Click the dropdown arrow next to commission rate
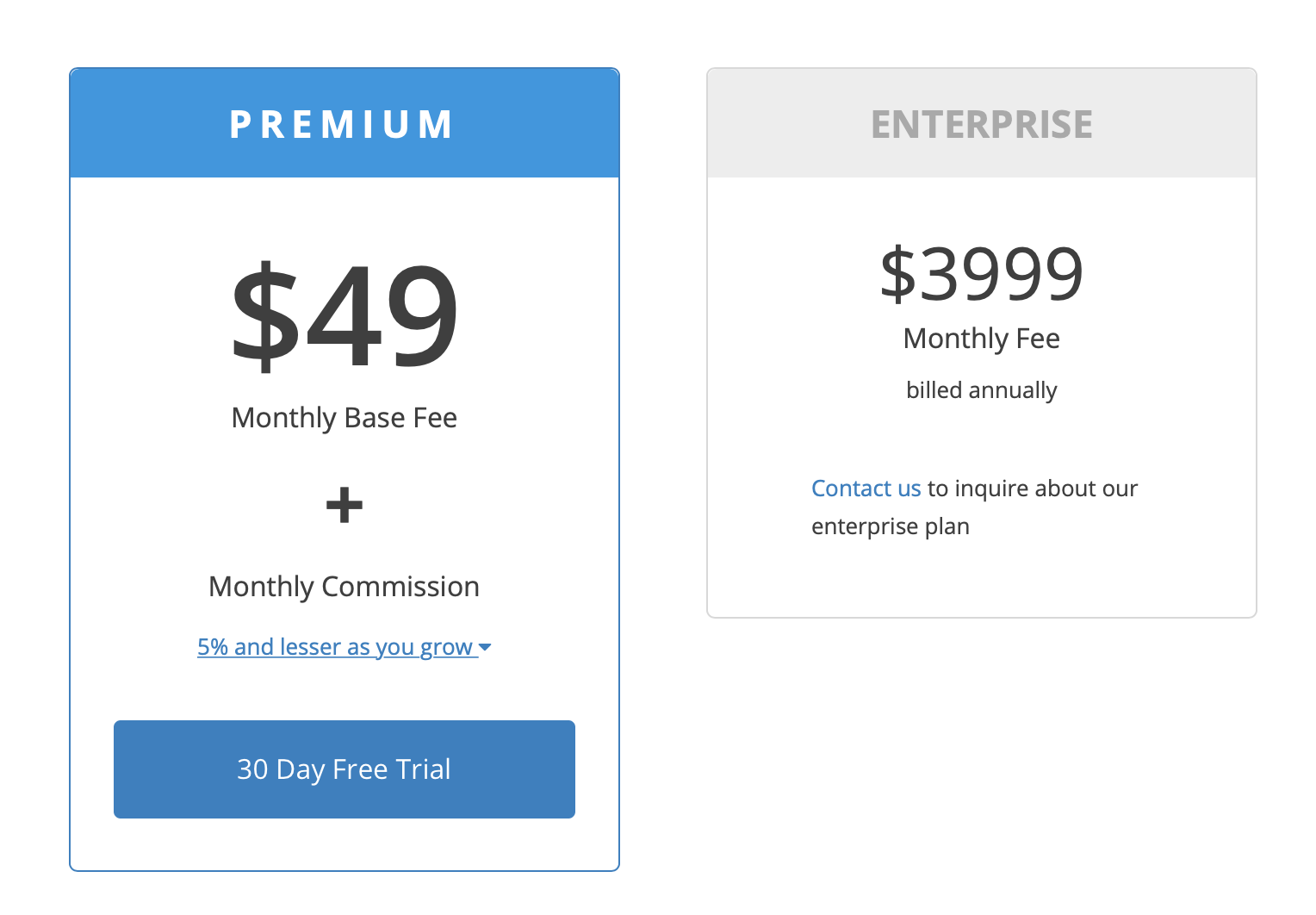1316x915 pixels. pyautogui.click(x=486, y=646)
